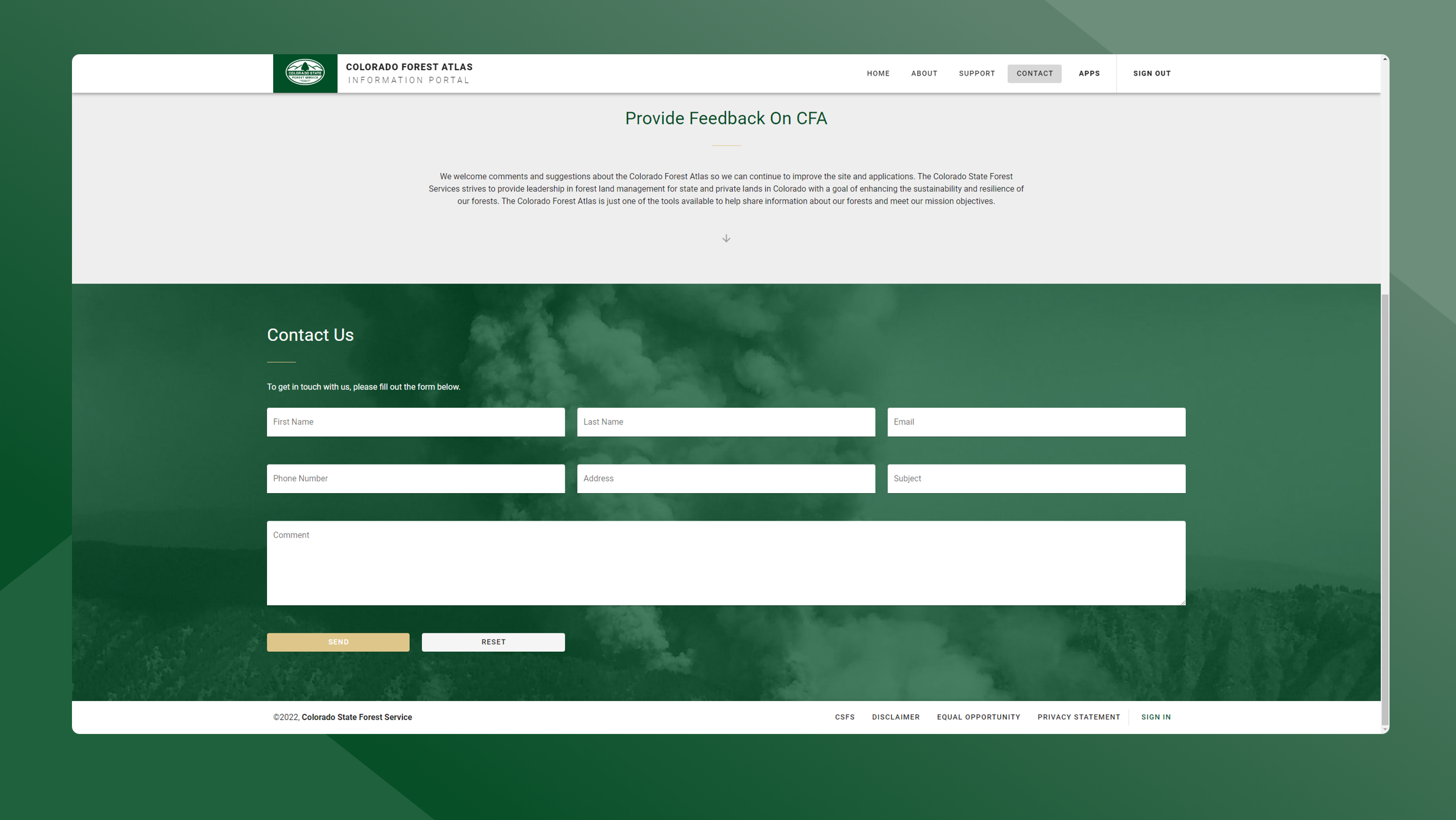Click the Subject field
Screen dimensions: 1456x820
(1036, 479)
